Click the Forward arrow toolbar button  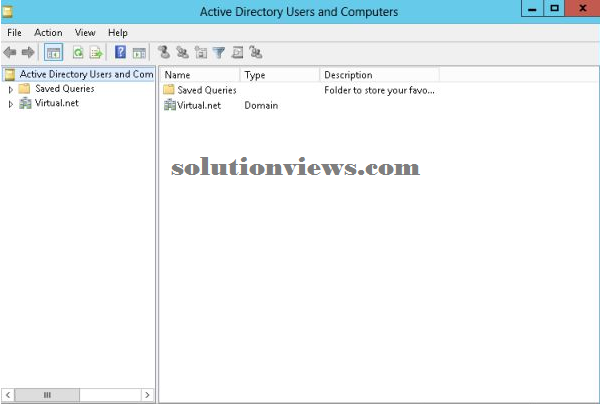(x=28, y=52)
